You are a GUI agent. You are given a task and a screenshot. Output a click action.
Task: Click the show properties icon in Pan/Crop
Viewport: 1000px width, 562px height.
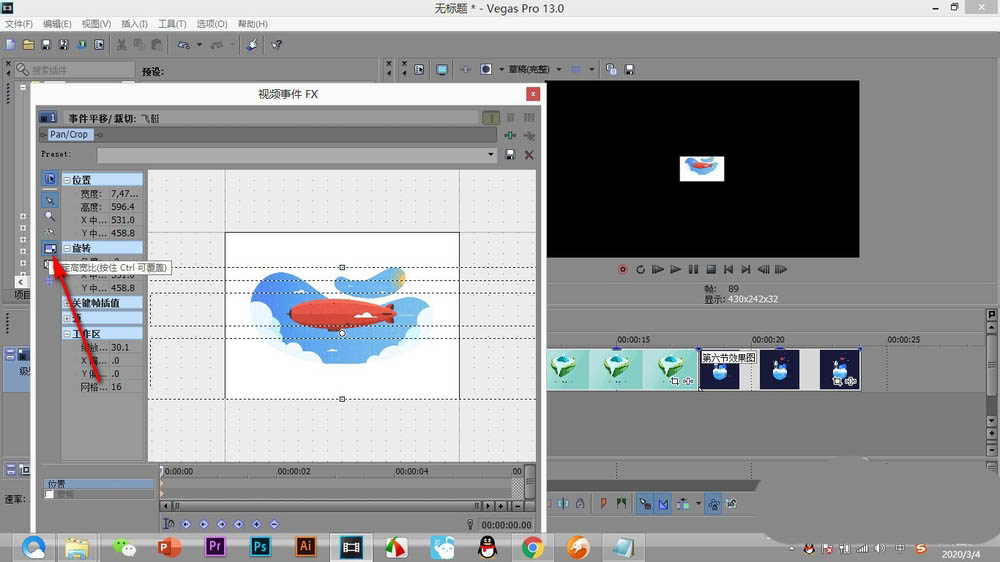(49, 180)
